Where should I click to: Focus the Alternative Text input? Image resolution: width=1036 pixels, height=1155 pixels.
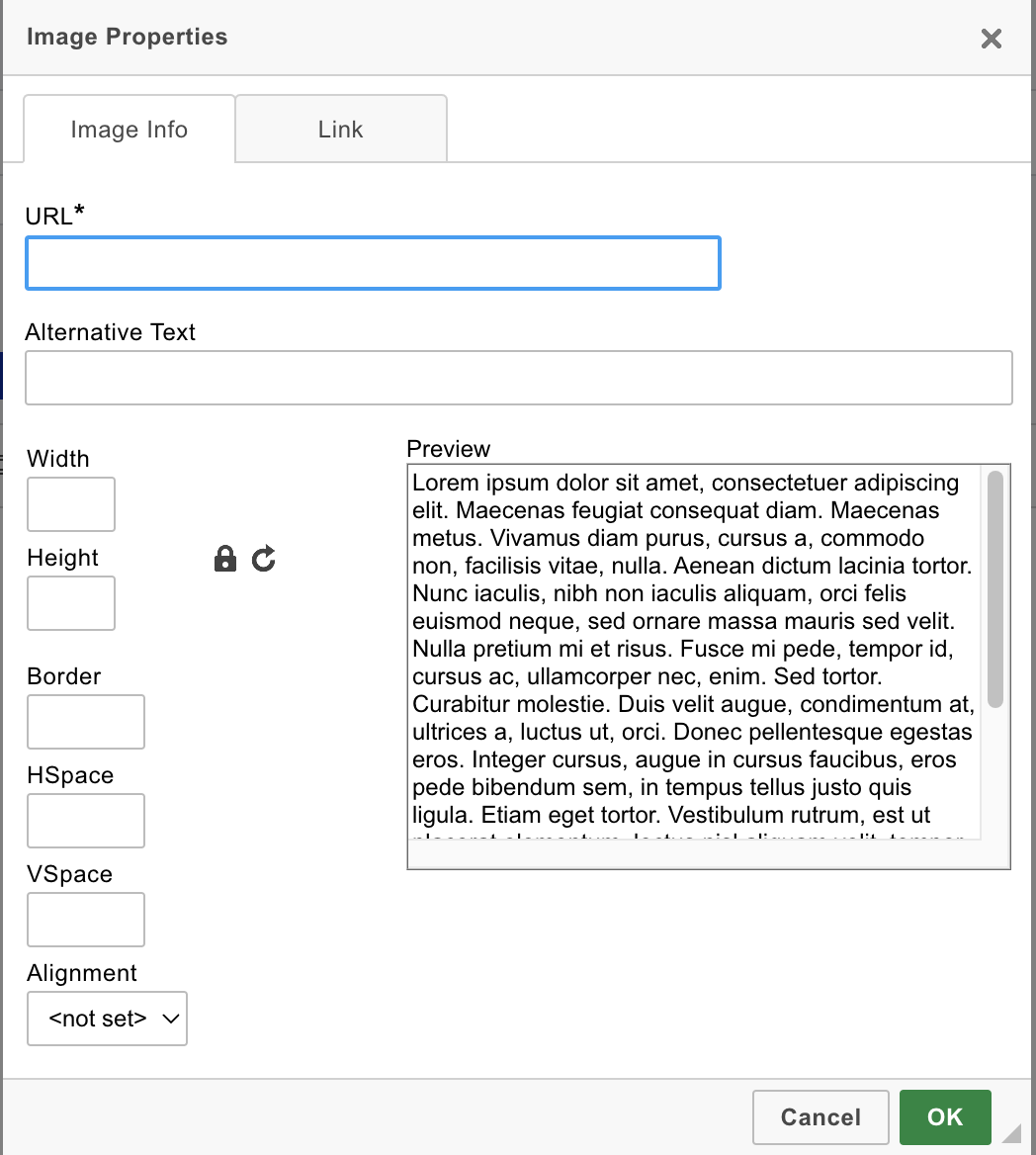coord(519,378)
